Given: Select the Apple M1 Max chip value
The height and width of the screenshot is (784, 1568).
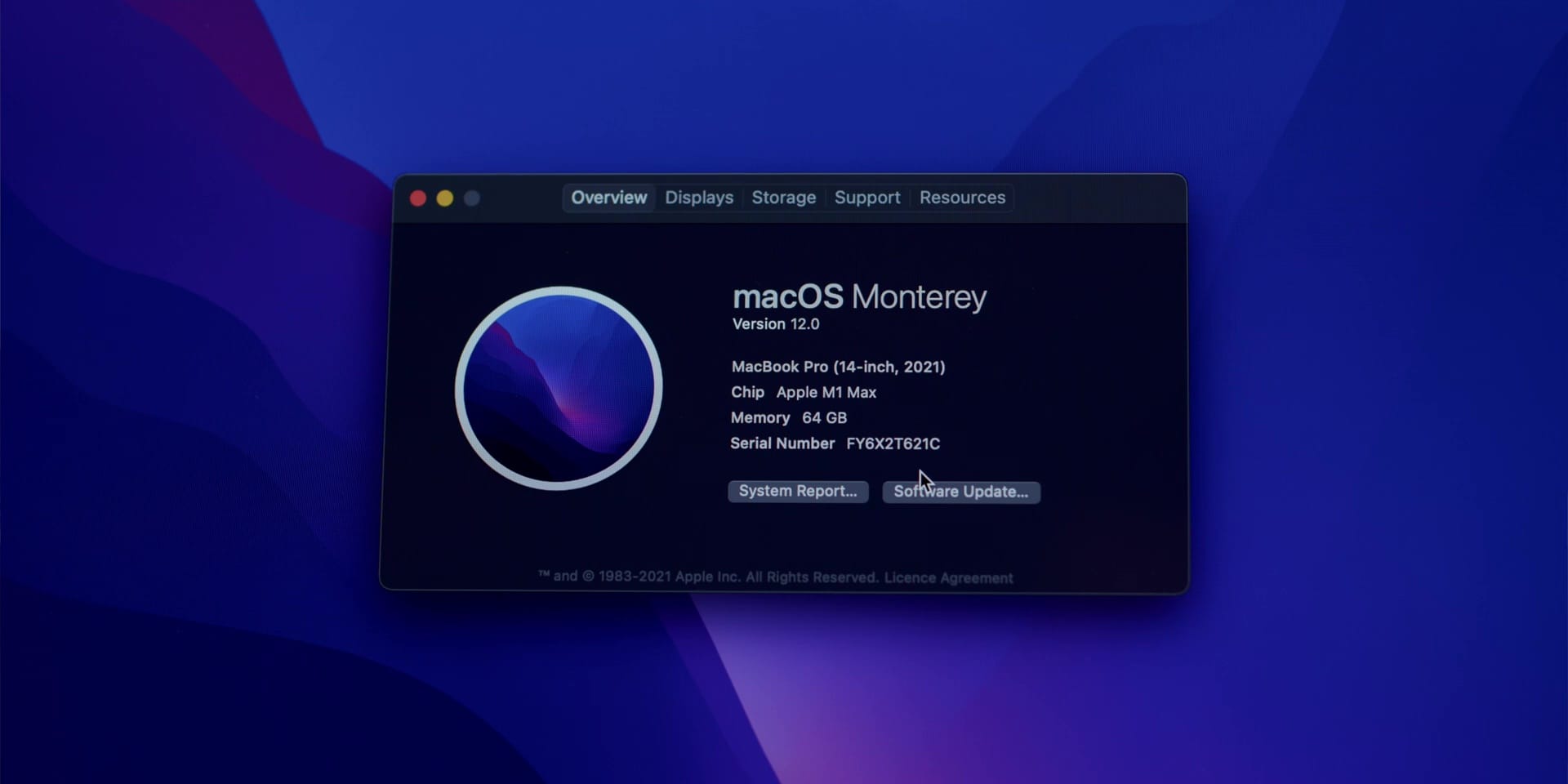Looking at the screenshot, I should pos(826,392).
